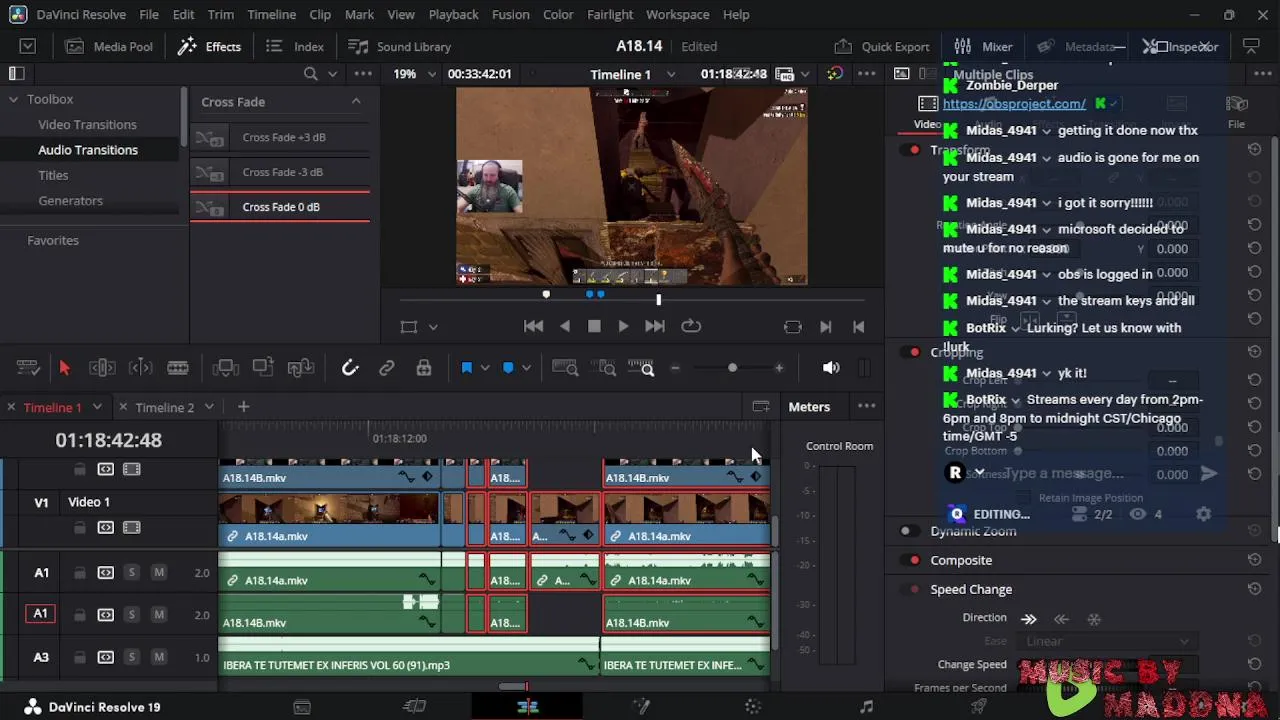Collapse the Toolbox tree section

click(14, 99)
